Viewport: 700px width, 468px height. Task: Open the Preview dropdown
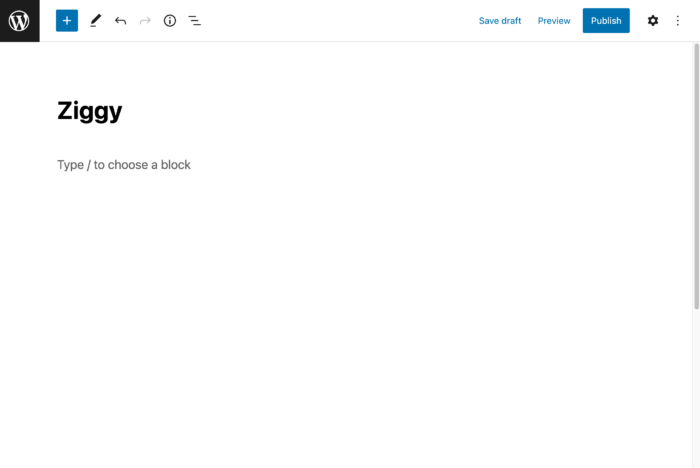click(x=554, y=21)
